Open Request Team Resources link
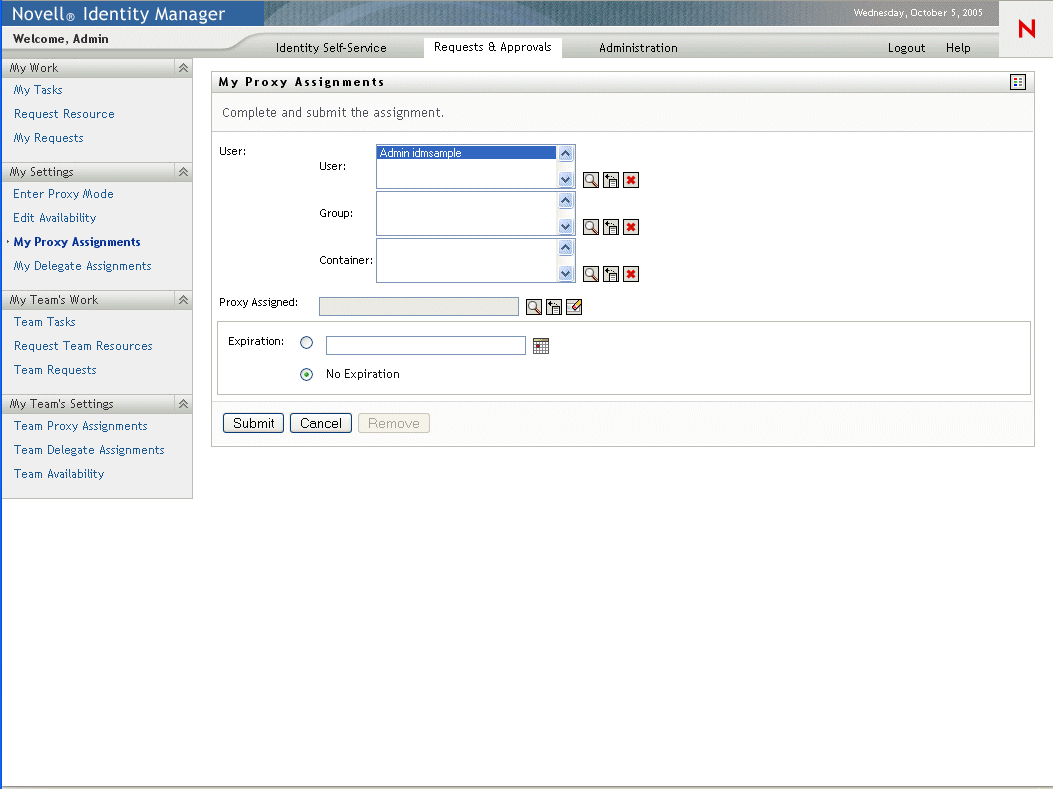Viewport: 1053px width, 789px height. [83, 346]
